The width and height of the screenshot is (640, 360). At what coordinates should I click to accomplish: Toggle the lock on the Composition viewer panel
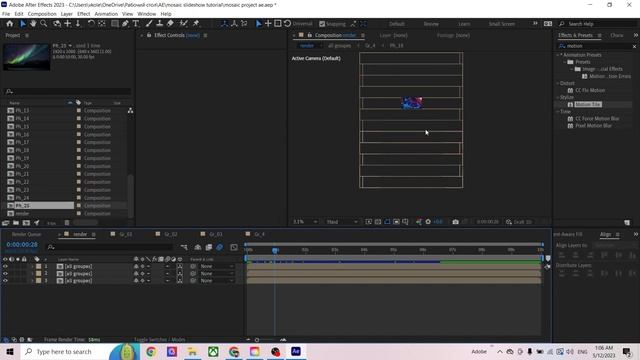310,36
